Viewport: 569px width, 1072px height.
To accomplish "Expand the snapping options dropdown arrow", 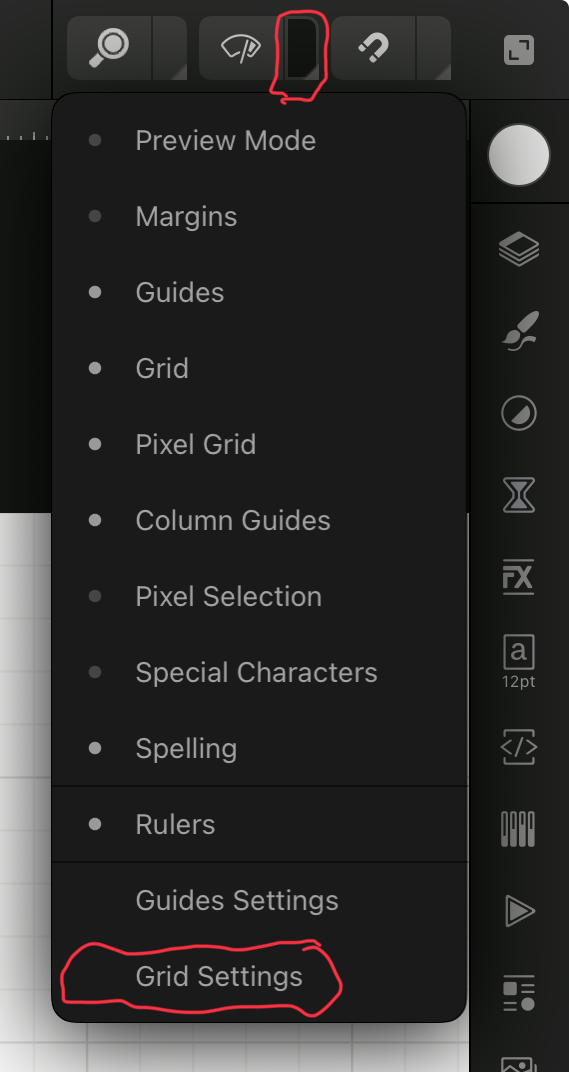I will (x=434, y=49).
